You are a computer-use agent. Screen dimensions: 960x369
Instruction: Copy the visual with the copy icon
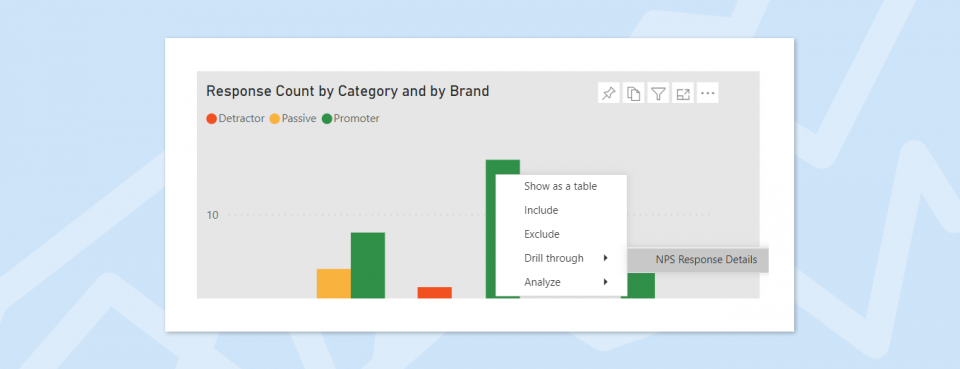point(634,93)
